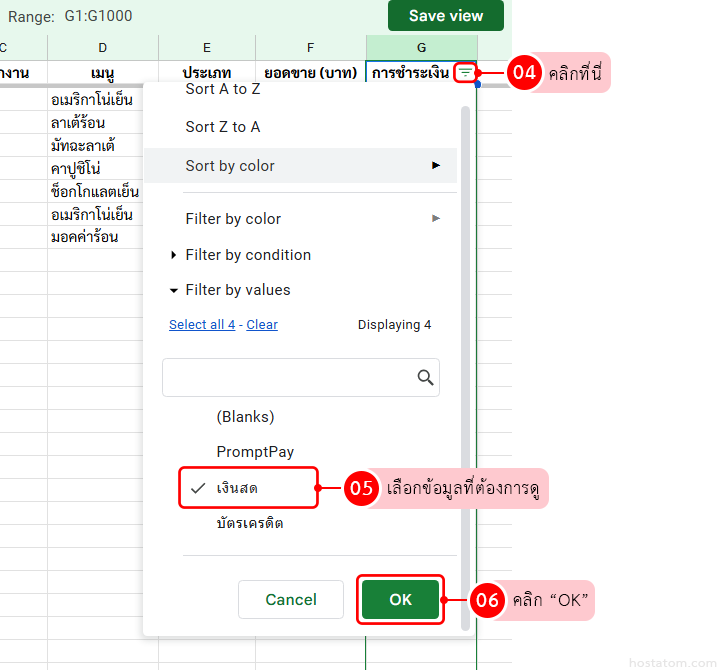Choose Sort A to Z
720x670 pixels.
[x=222, y=90]
